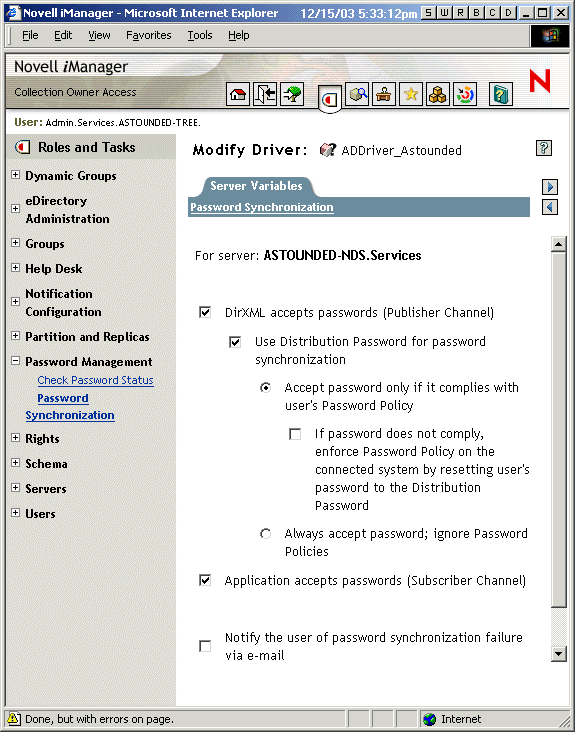Select the Roles and Tasks toolbar icon
This screenshot has height=732, width=575.
click(x=330, y=99)
